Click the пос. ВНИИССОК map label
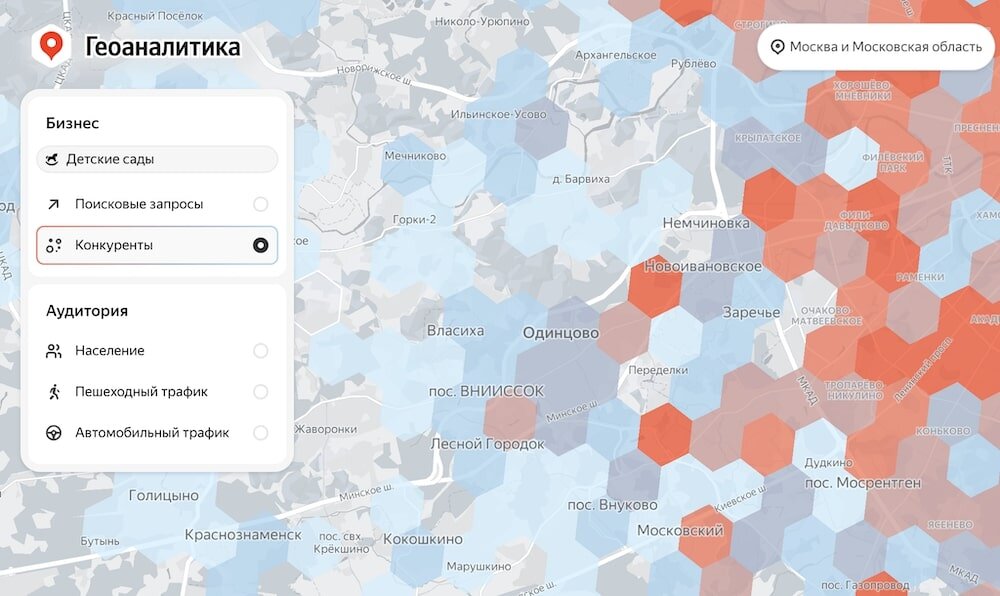 pos(487,391)
